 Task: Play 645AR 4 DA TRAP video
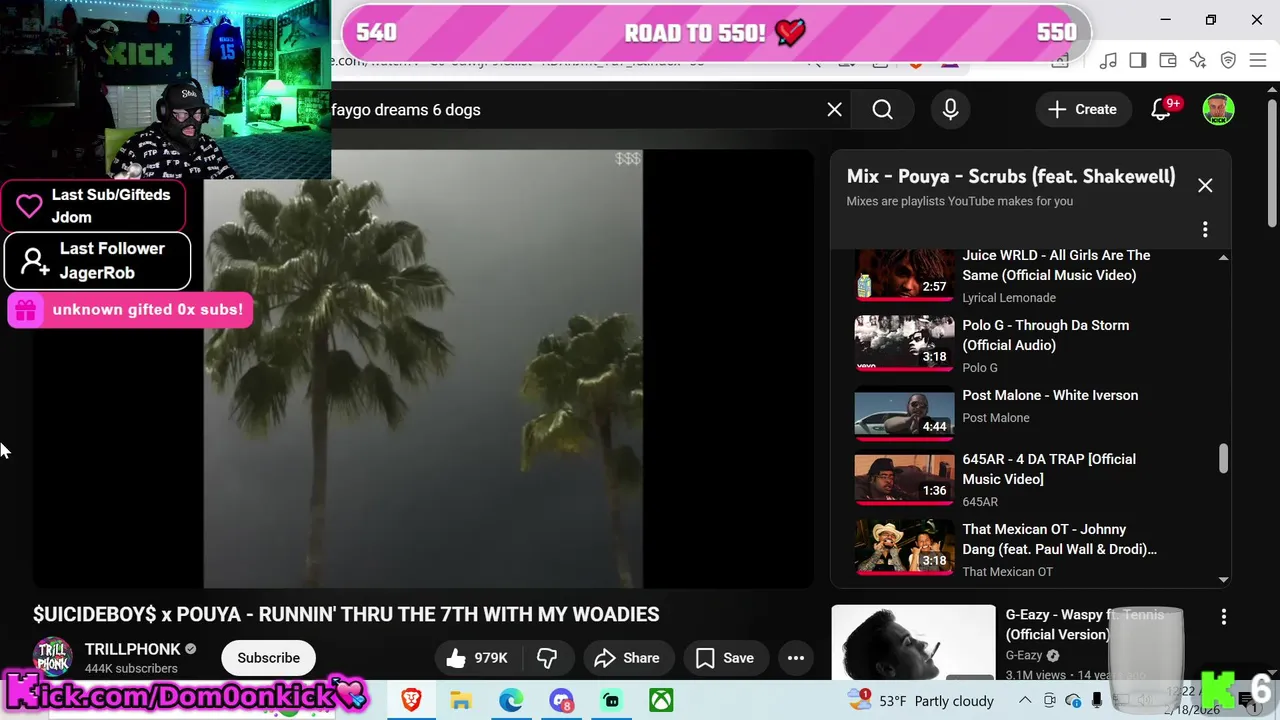(x=1048, y=469)
